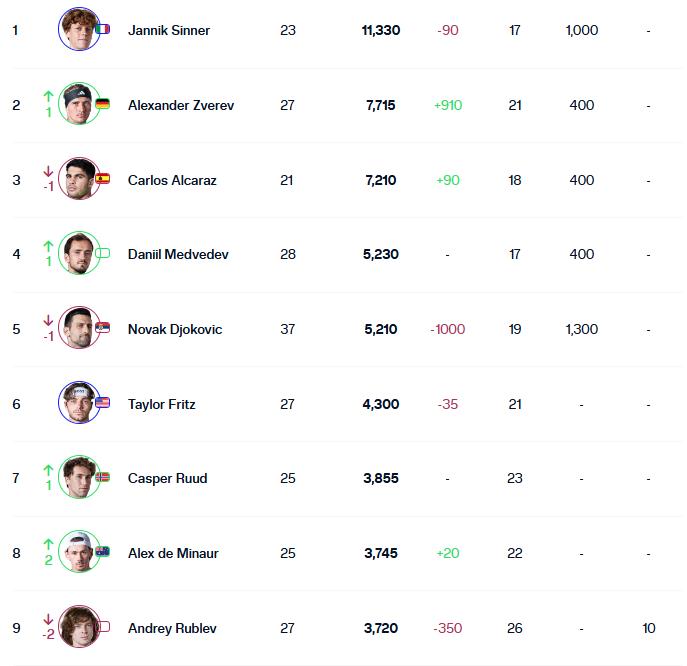687x666 pixels.
Task: Click the Spanish flag beside Alcaraz
Action: [x=103, y=179]
